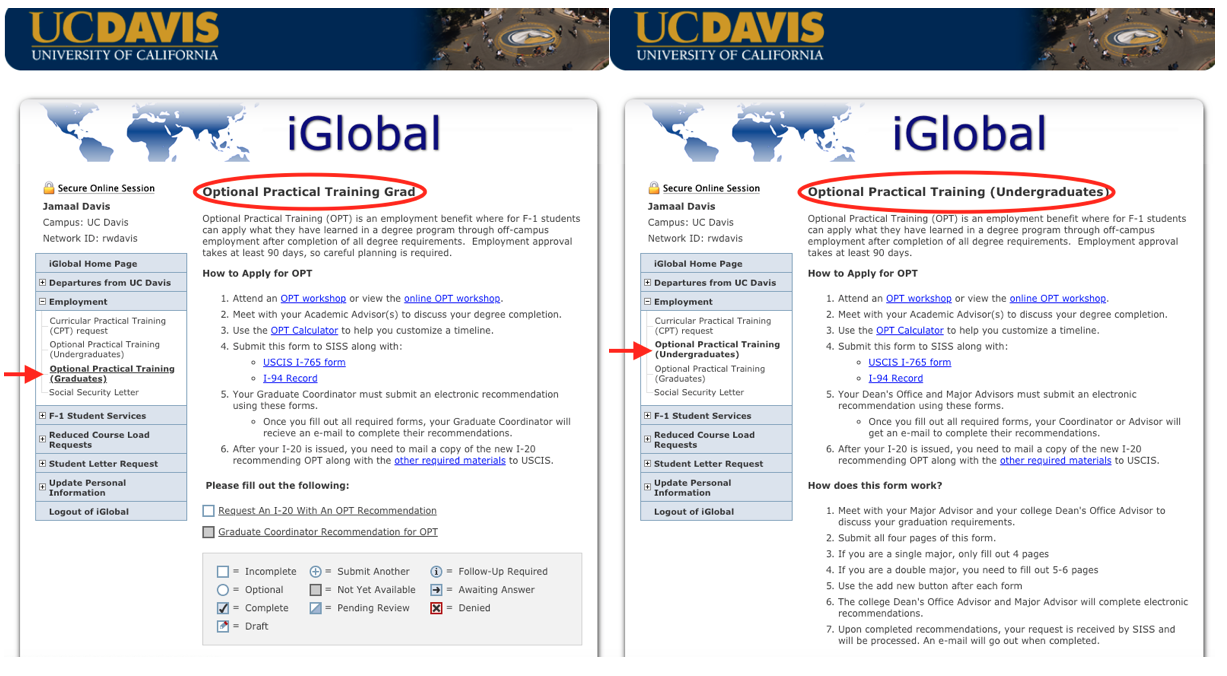Collapse the Employment section in right page sidebar
This screenshot has height=676, width=1227.
click(647, 302)
